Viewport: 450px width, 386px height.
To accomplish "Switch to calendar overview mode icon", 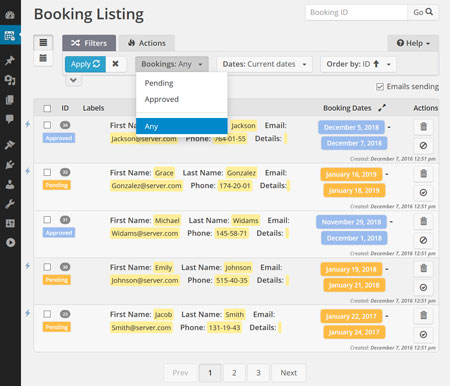I will [x=43, y=58].
